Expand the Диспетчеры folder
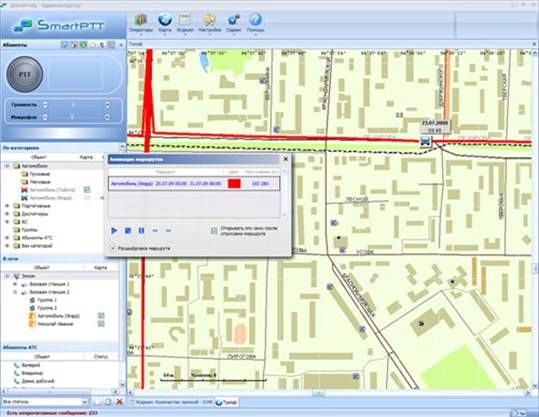 pos(7,213)
